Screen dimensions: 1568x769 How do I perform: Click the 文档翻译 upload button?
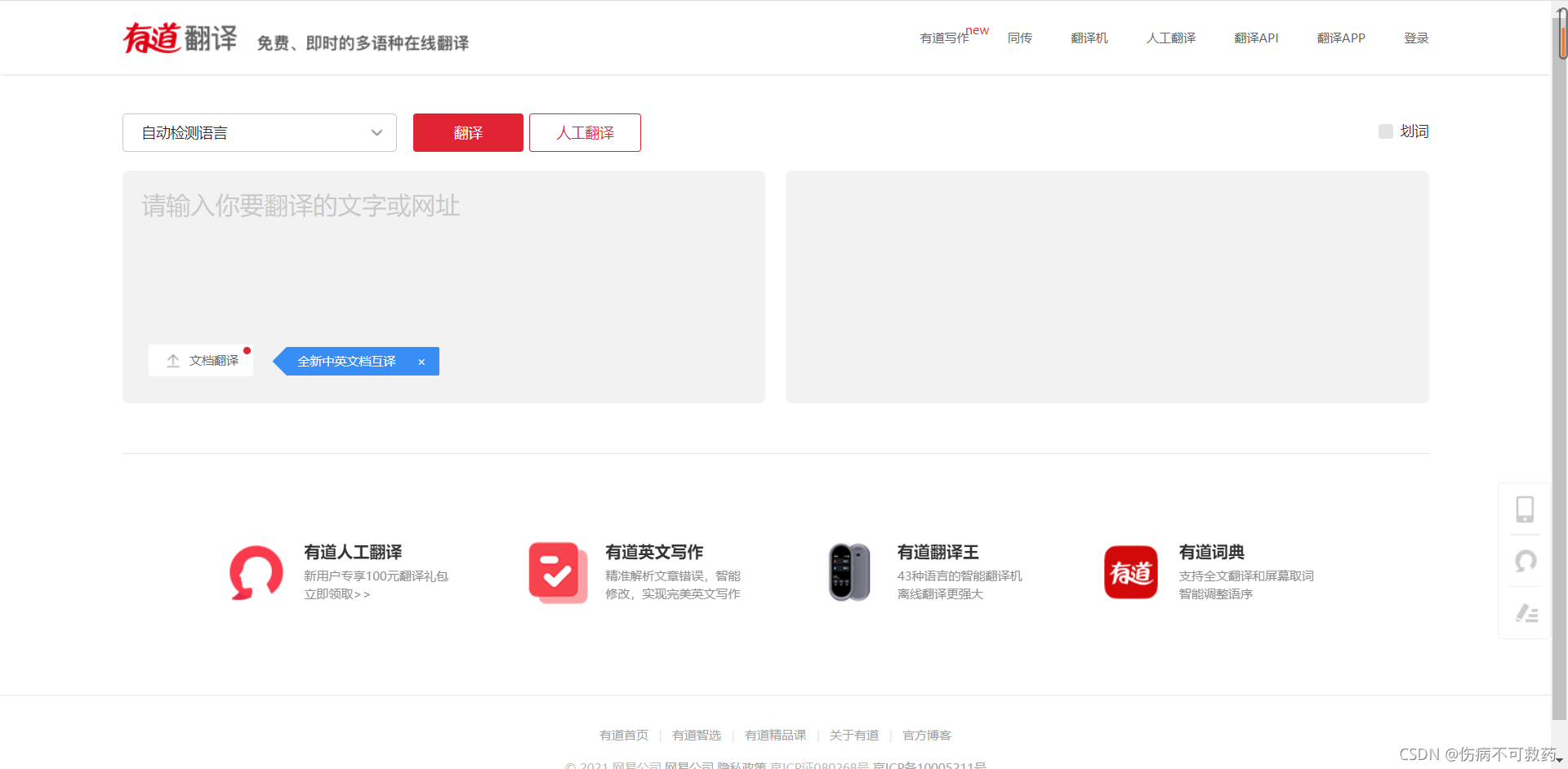tap(201, 361)
